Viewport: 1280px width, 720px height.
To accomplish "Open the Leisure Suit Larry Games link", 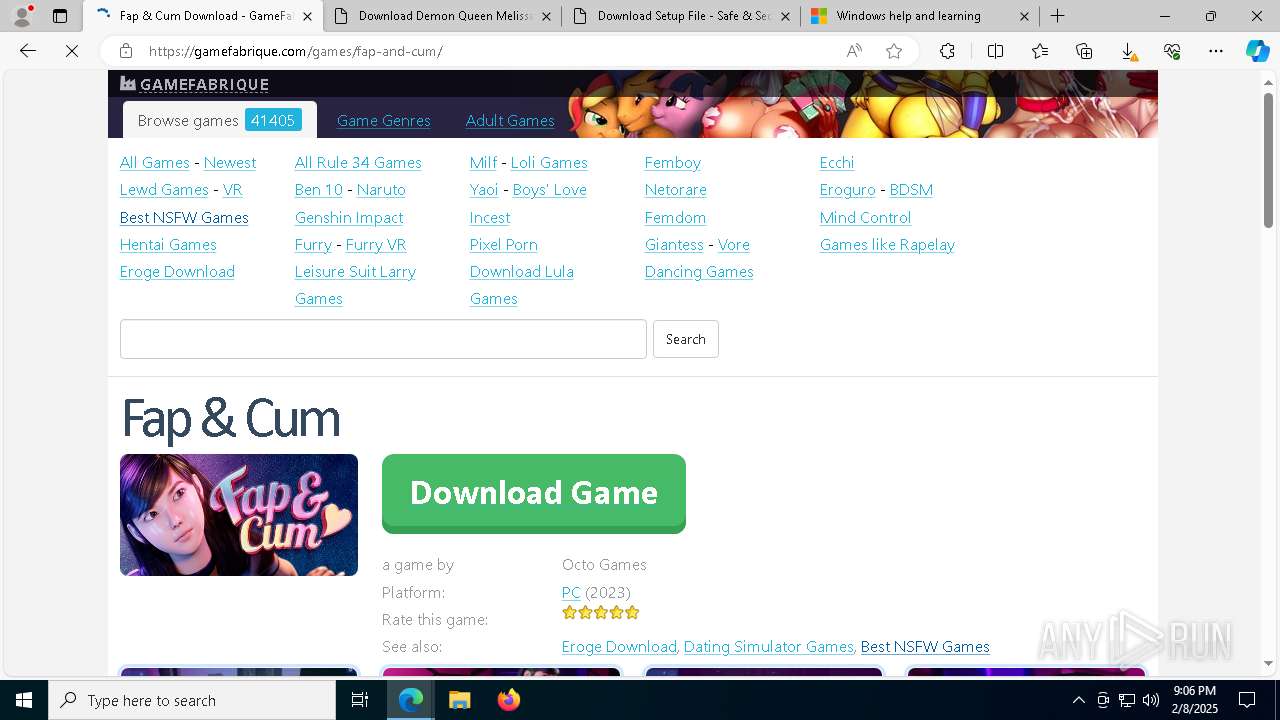I will 355,285.
